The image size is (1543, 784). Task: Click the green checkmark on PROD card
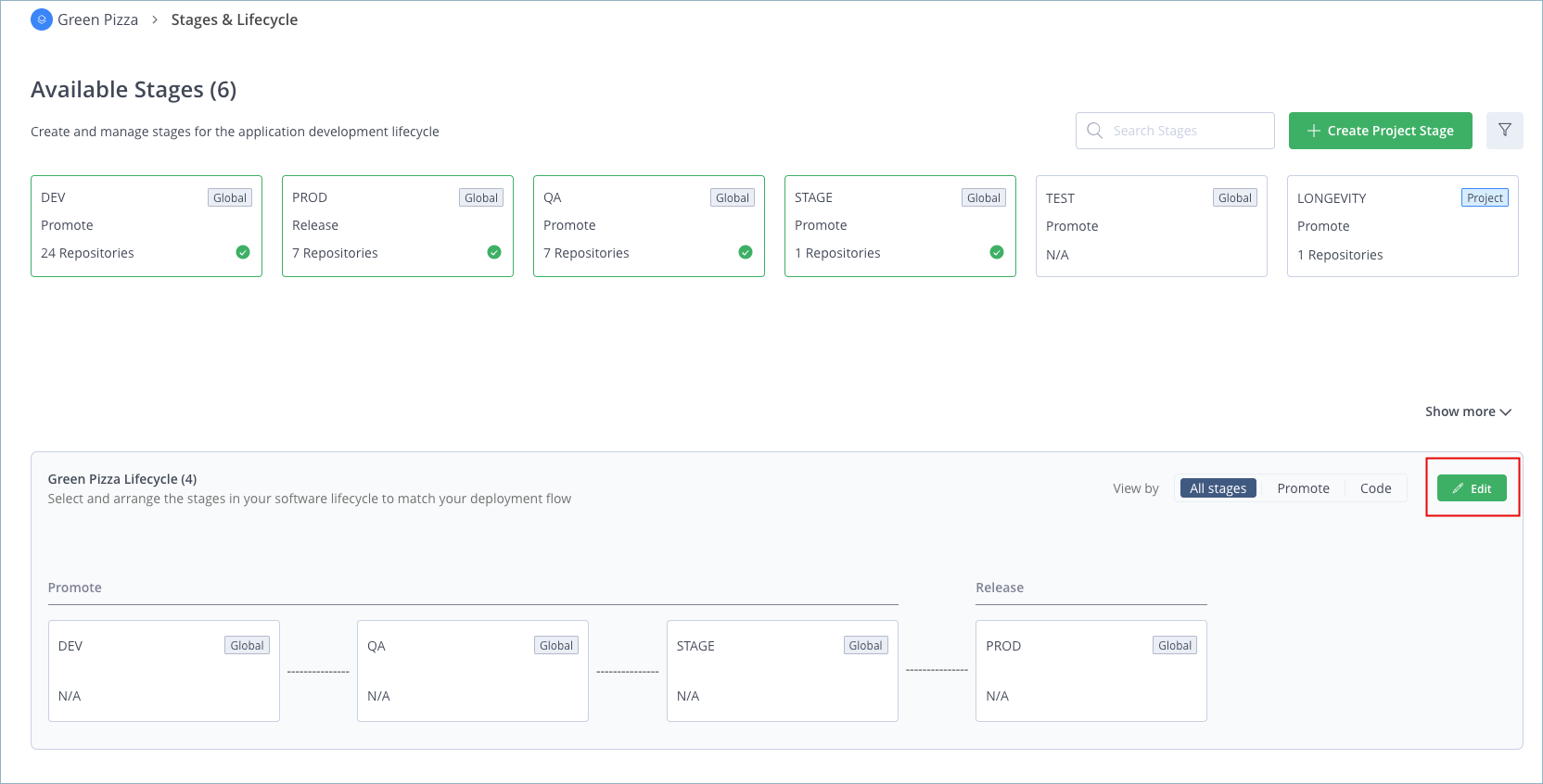click(x=494, y=252)
